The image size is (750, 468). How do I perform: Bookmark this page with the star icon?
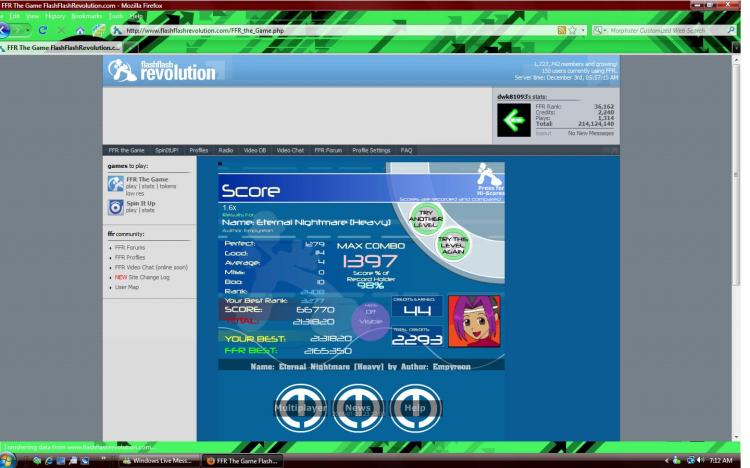pyautogui.click(x=573, y=30)
